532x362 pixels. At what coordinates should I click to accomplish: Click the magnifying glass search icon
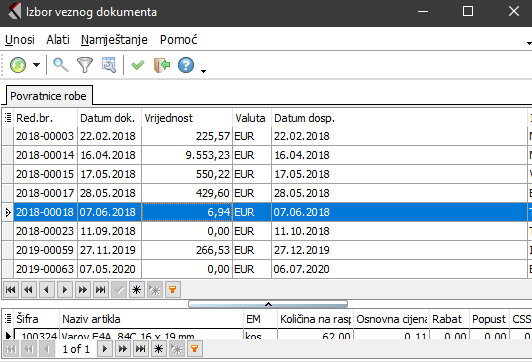tap(61, 65)
